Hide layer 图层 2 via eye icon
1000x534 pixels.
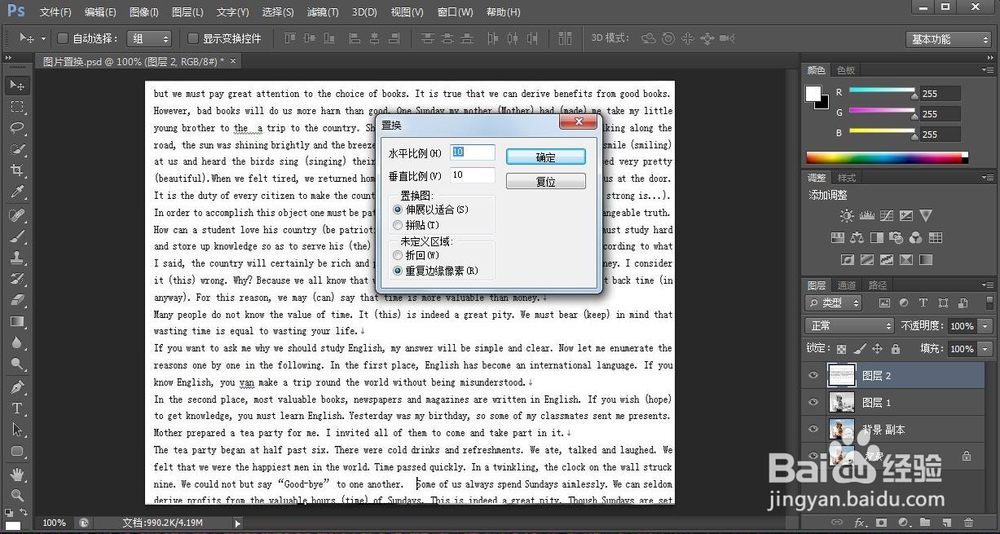coord(813,376)
